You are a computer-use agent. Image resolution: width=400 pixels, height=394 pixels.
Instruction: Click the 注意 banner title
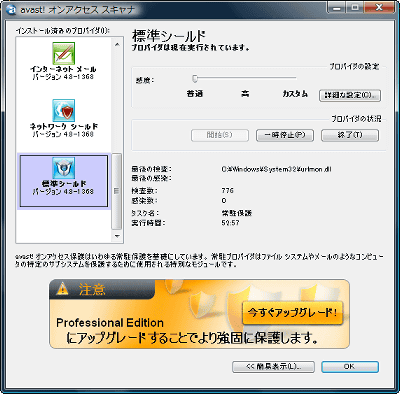92,289
